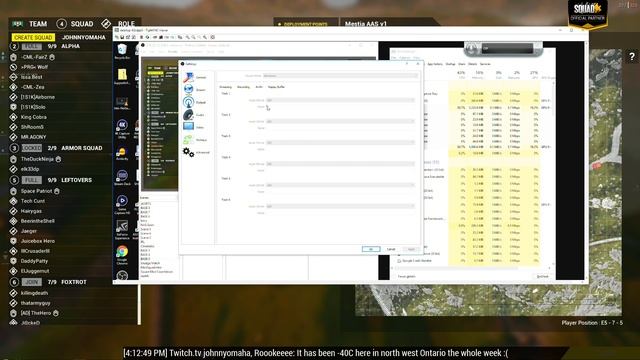Open Track 1 Audio Bitrate dropdown

pos(340,100)
